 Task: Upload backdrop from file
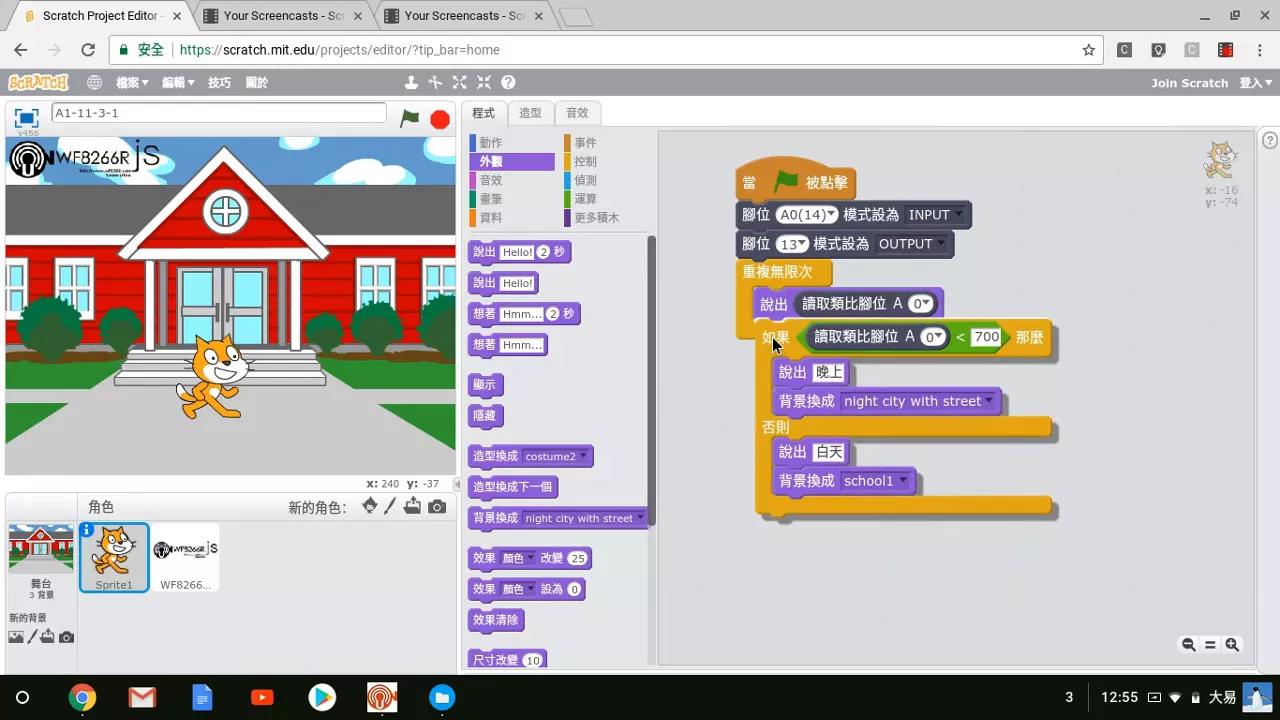click(x=48, y=637)
